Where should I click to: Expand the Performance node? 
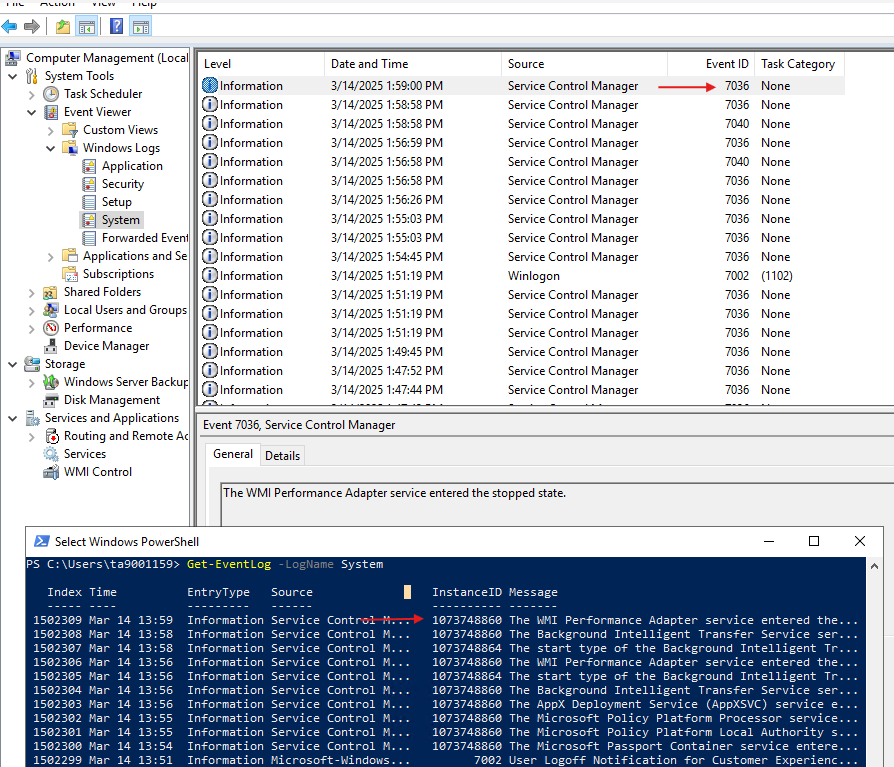32,328
